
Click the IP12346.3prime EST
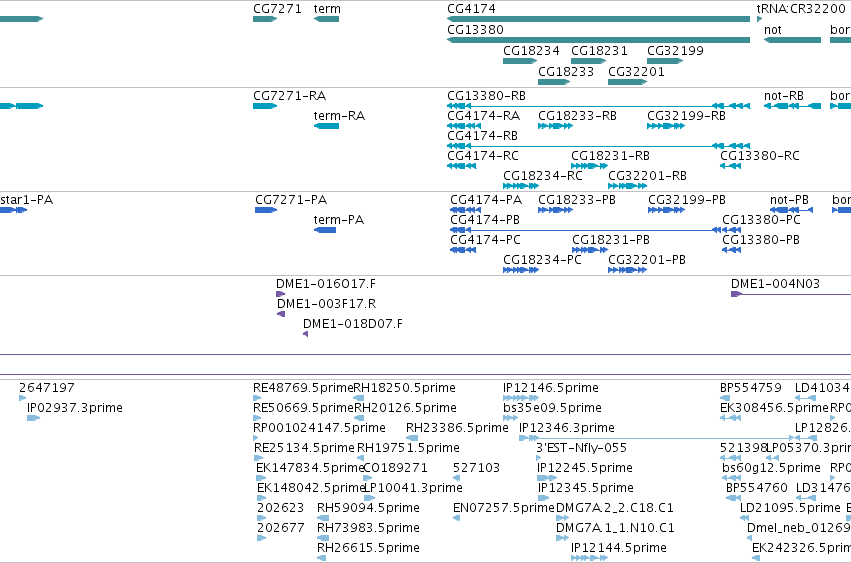tap(657, 438)
